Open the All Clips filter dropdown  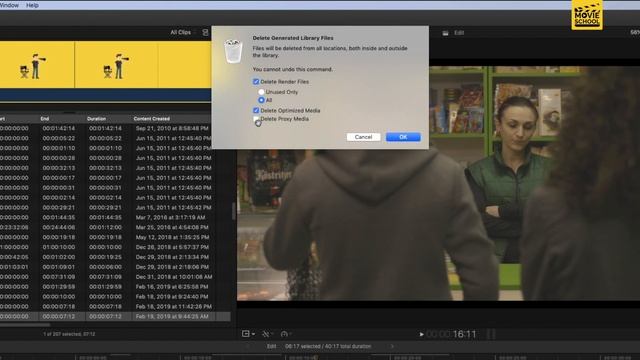click(180, 32)
